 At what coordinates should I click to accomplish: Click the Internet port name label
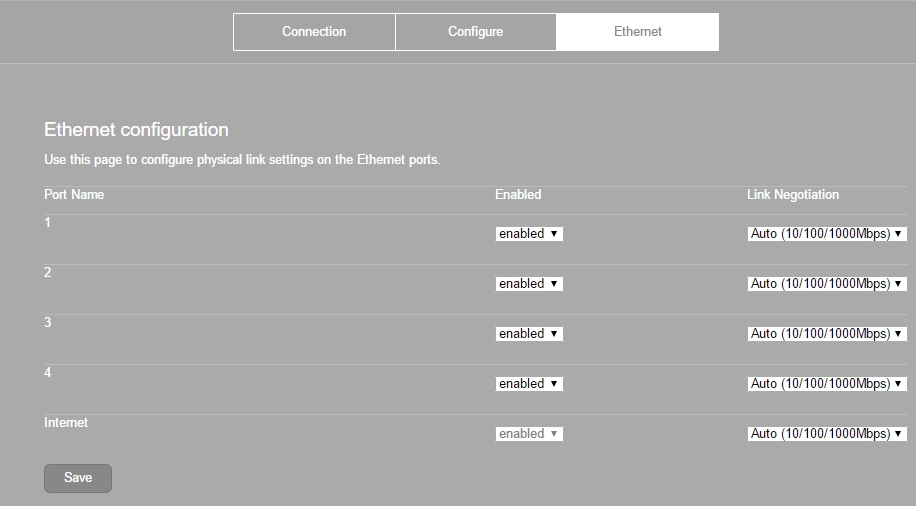[x=66, y=422]
